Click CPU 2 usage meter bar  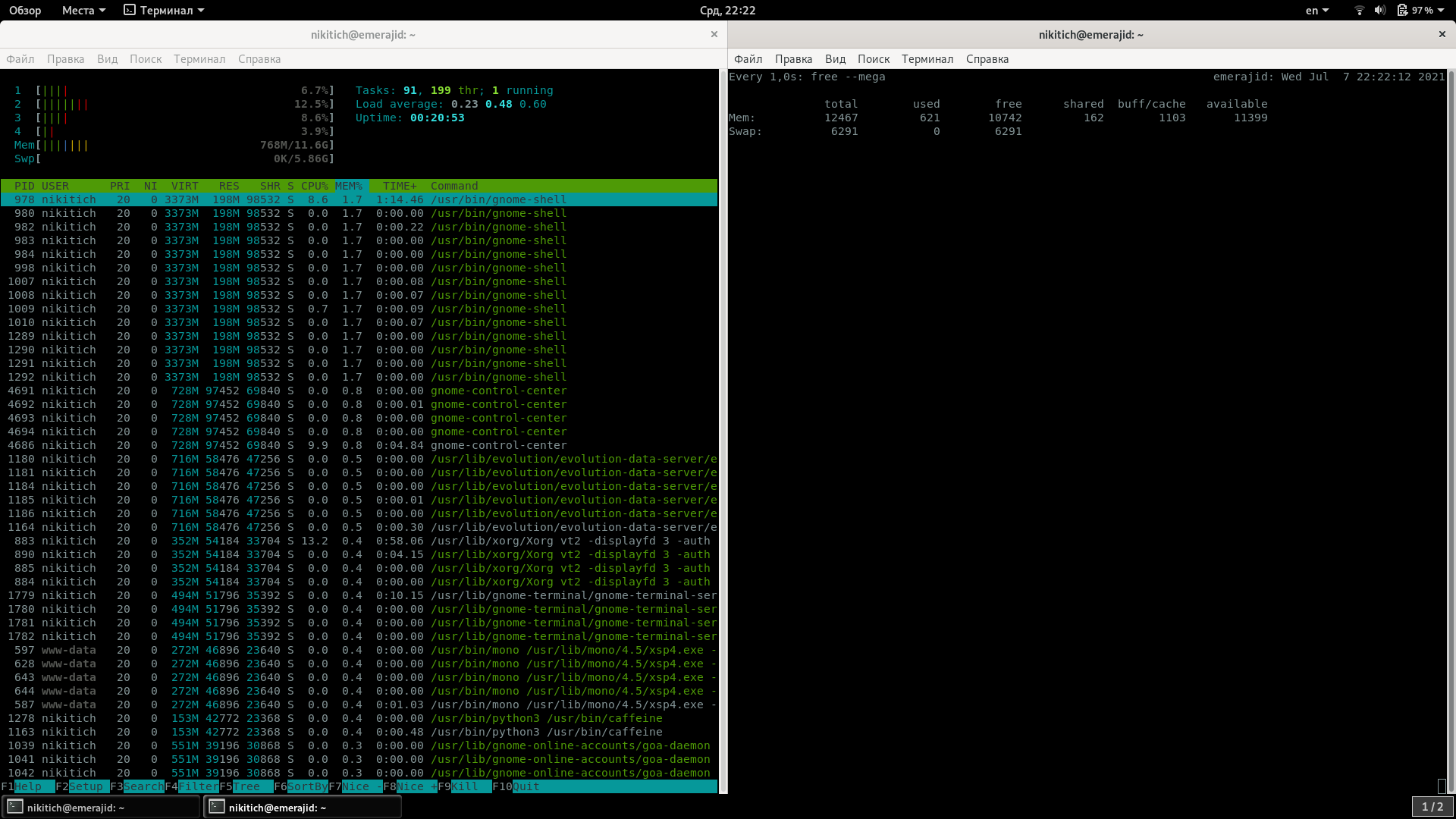174,104
